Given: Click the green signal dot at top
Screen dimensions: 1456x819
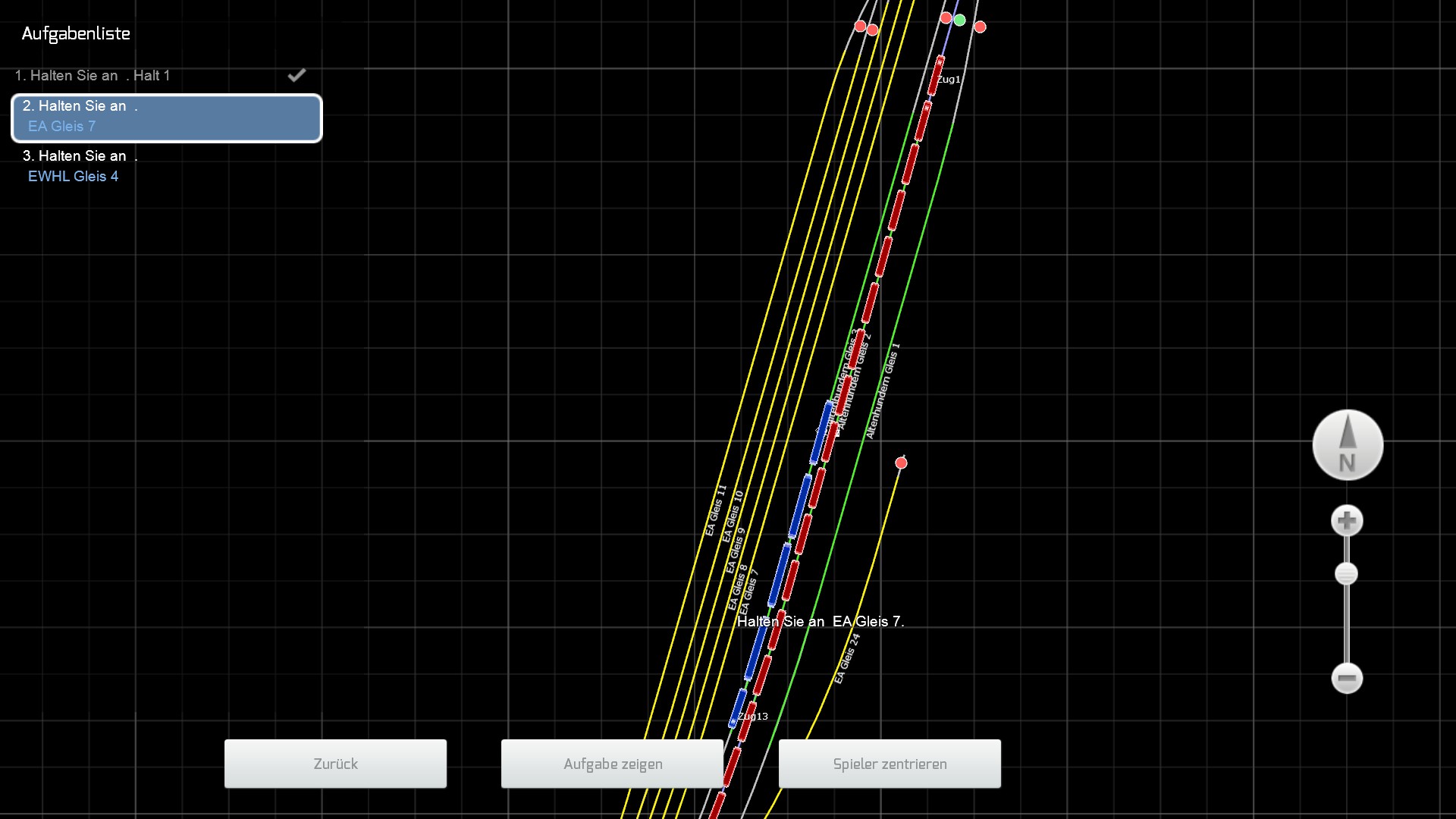Looking at the screenshot, I should 960,20.
